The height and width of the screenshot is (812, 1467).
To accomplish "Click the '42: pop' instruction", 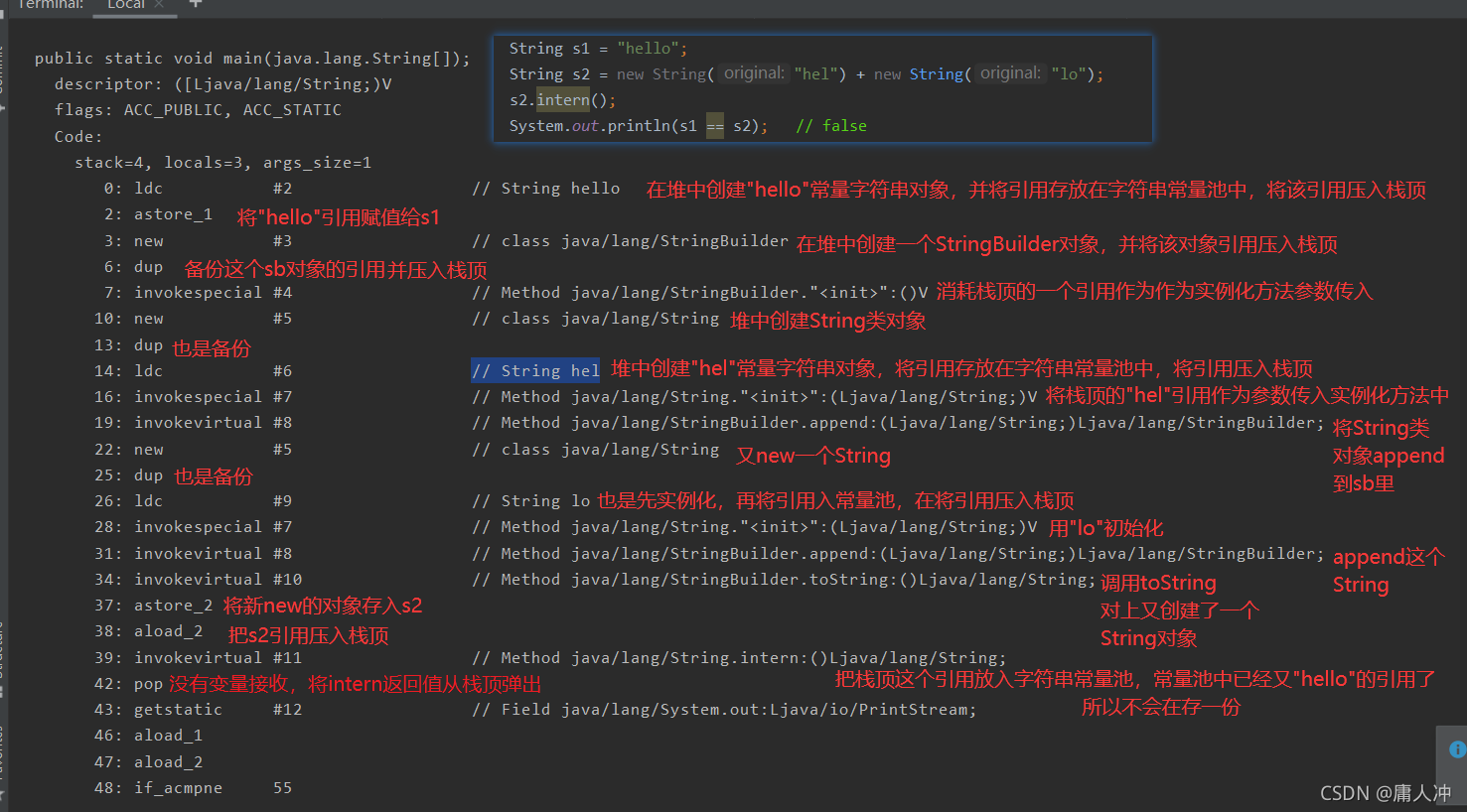I will 128,684.
